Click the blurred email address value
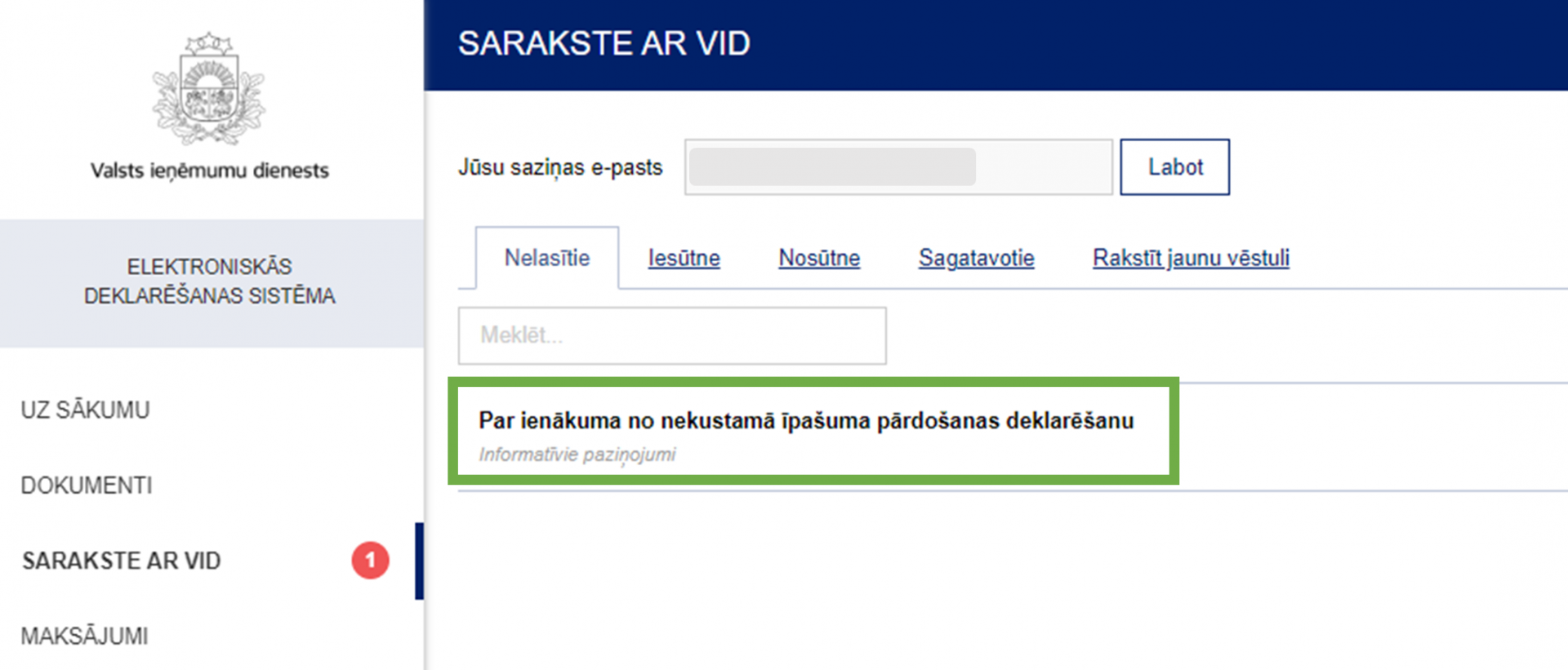 tap(832, 166)
